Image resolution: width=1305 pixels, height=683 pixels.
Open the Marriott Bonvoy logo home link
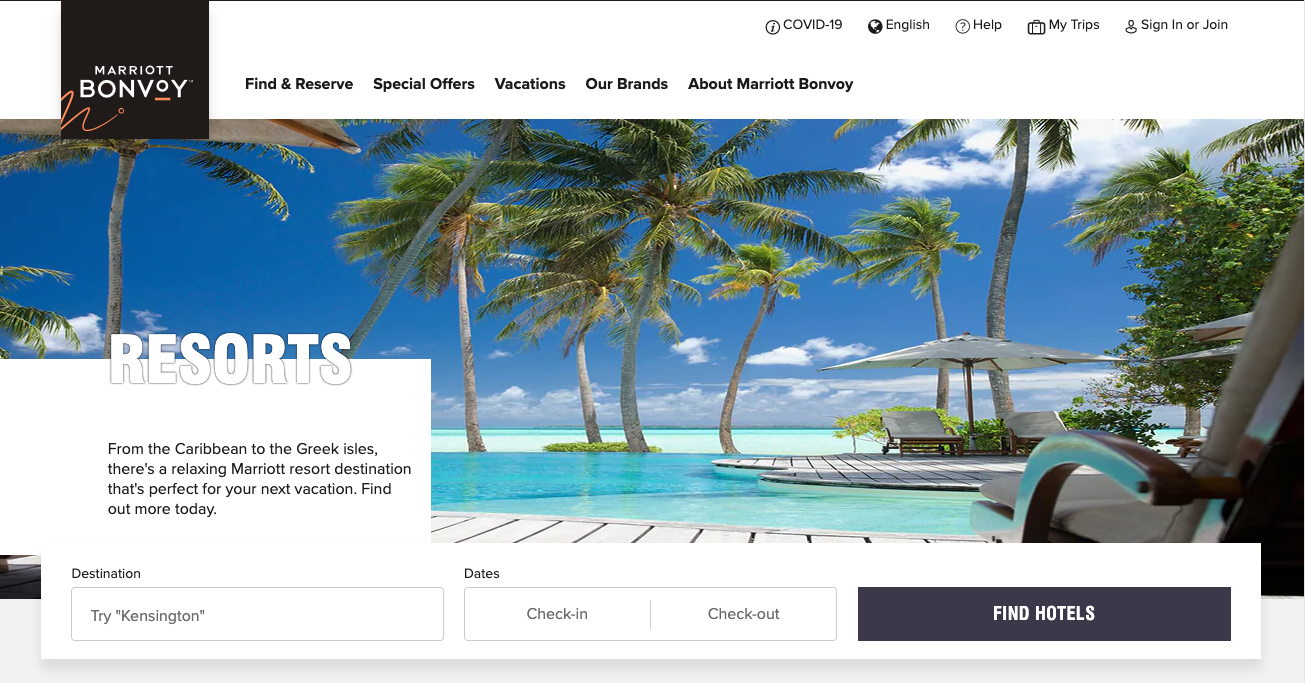[135, 70]
